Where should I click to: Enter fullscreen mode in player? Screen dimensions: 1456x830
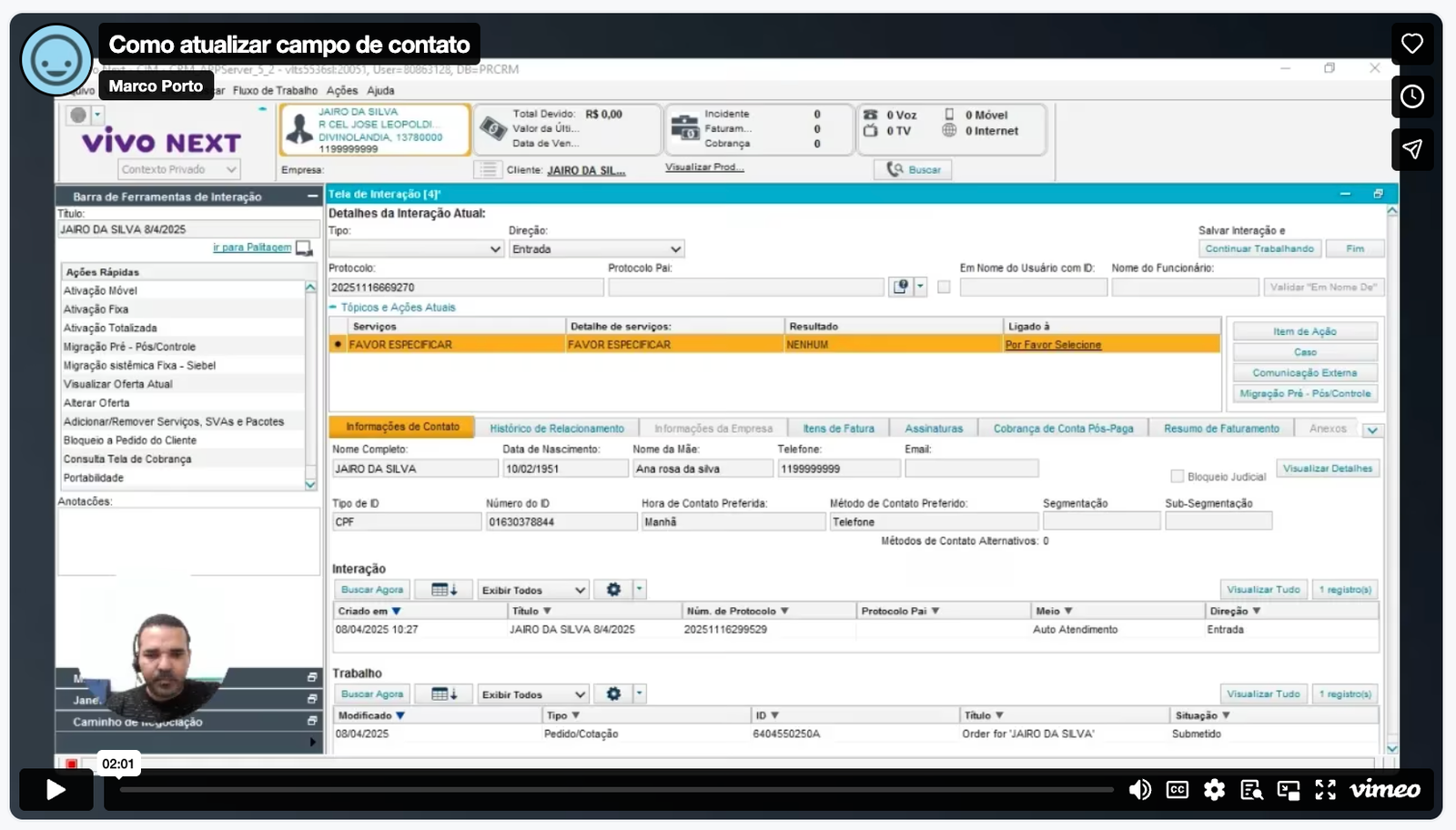click(x=1325, y=790)
